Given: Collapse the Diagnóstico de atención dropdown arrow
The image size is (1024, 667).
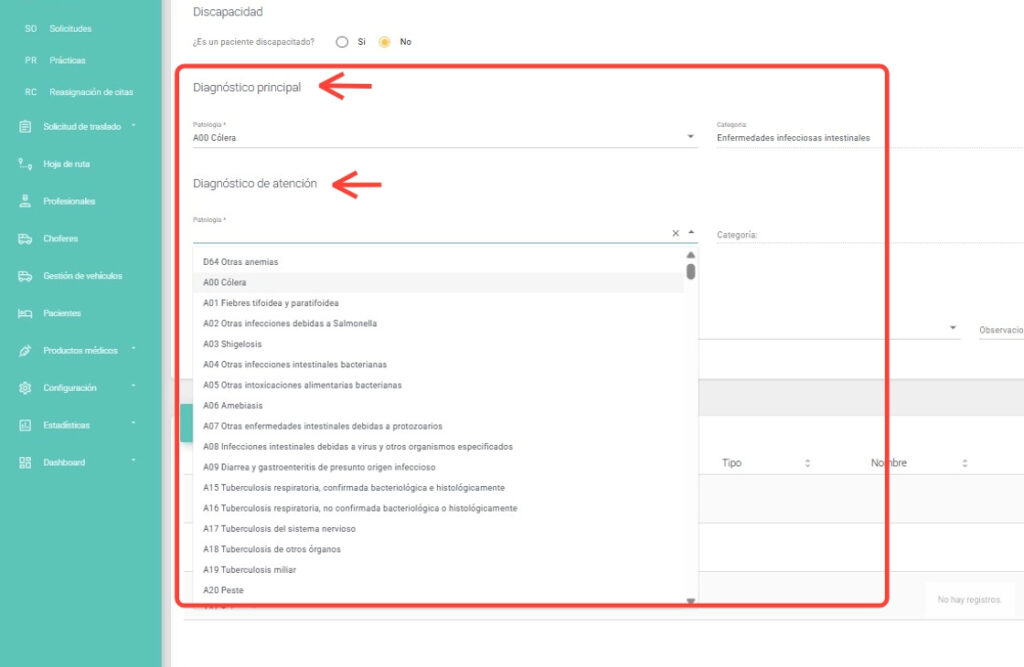Looking at the screenshot, I should (691, 232).
